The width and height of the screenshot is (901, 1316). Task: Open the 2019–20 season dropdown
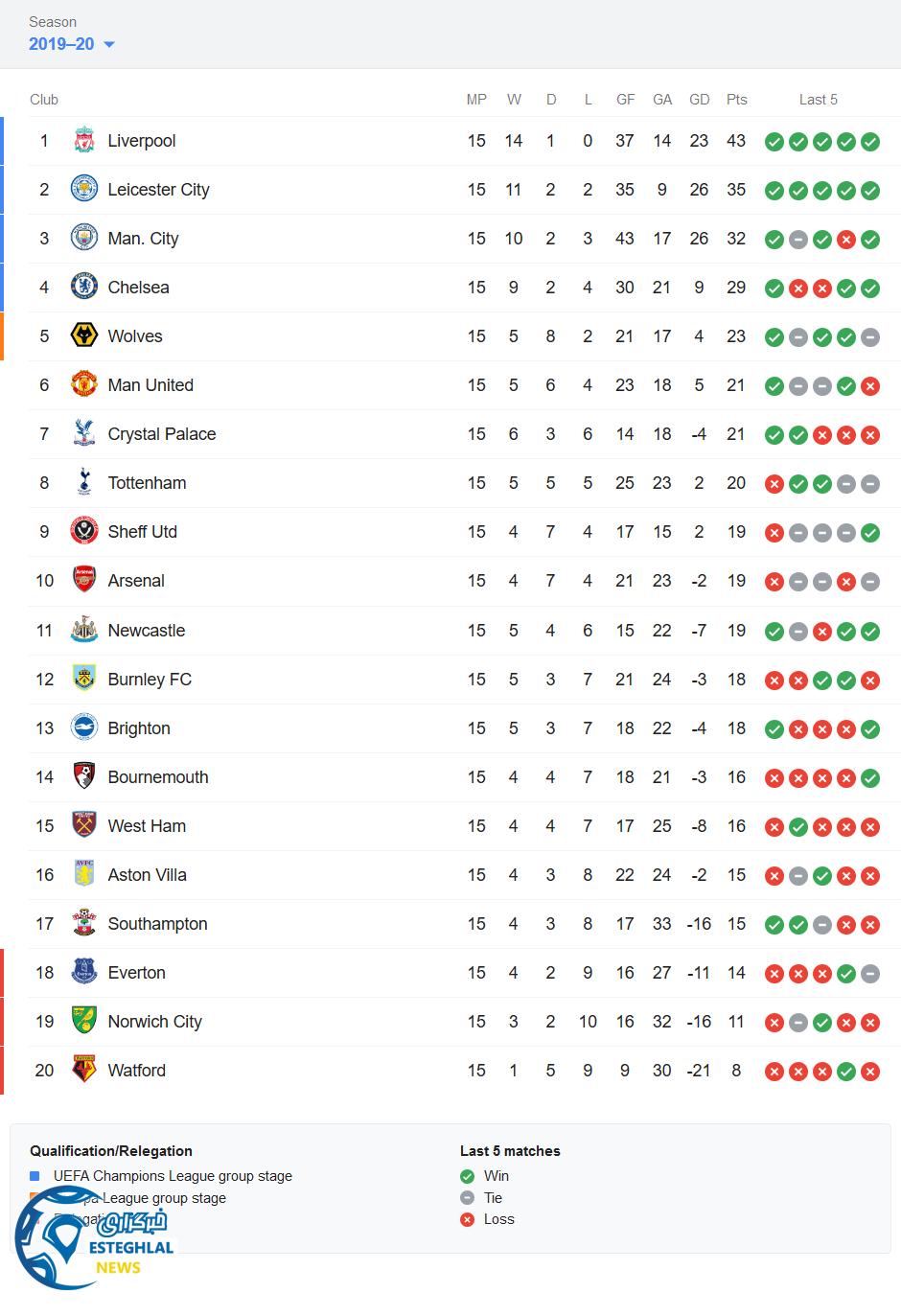click(72, 44)
